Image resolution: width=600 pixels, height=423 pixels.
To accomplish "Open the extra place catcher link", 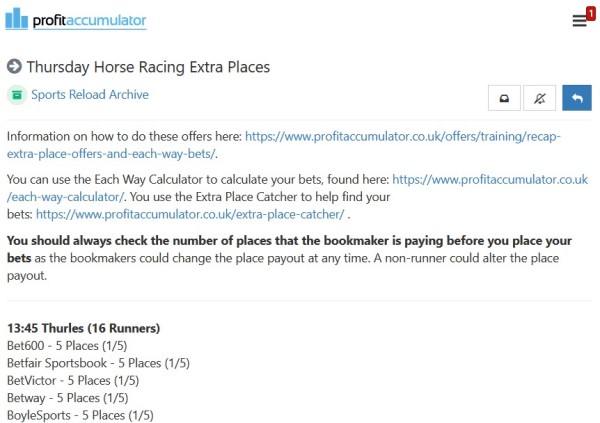I will (190, 214).
